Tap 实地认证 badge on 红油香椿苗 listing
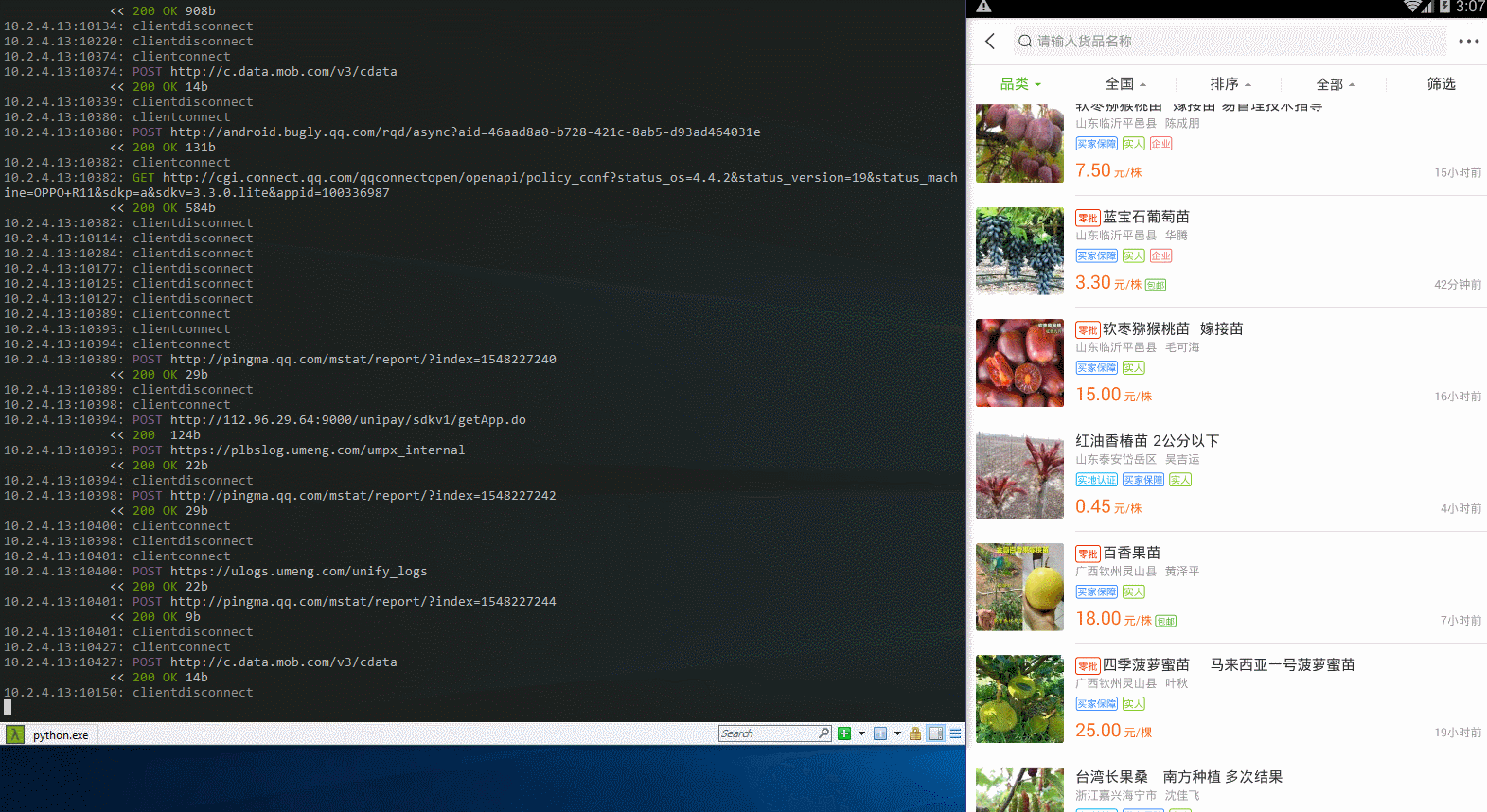Screen dimensions: 1487x812 1096,480
